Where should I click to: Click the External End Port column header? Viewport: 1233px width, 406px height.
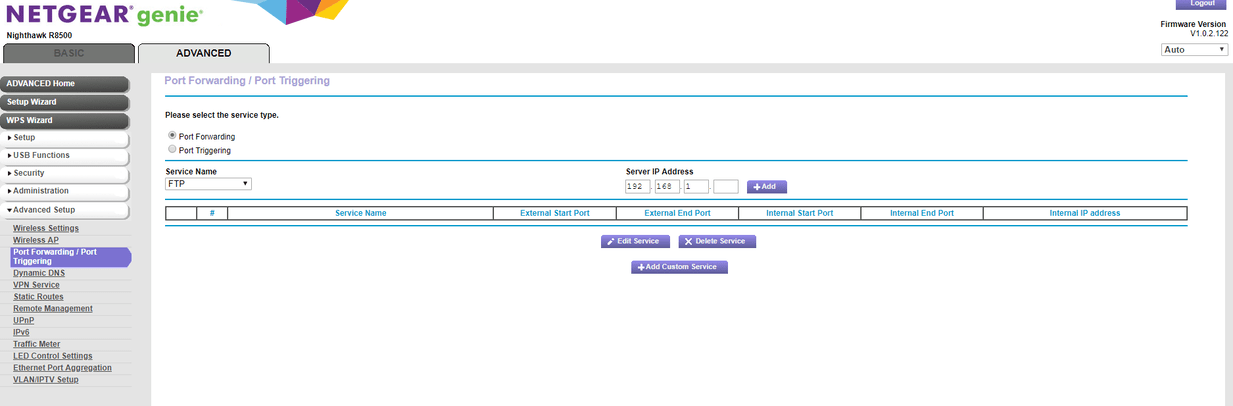[677, 213]
